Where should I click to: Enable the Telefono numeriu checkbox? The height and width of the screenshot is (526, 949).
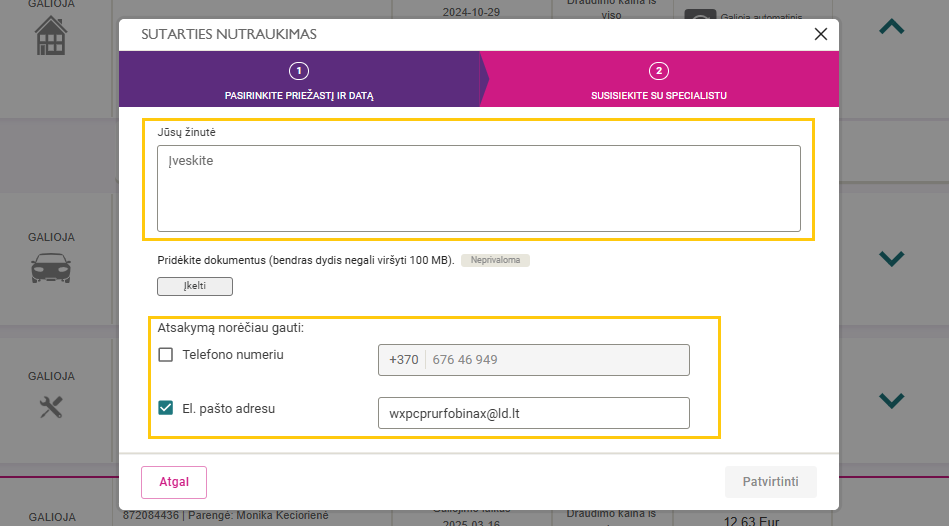[x=165, y=355]
